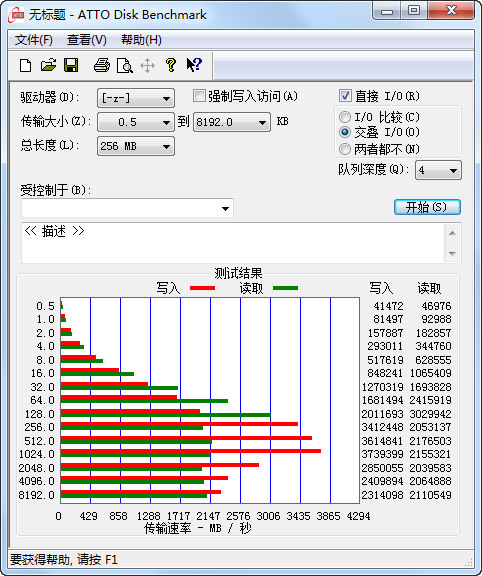The width and height of the screenshot is (482, 576).
Task: Open the 256 MB total length dropdown
Action: 136,146
